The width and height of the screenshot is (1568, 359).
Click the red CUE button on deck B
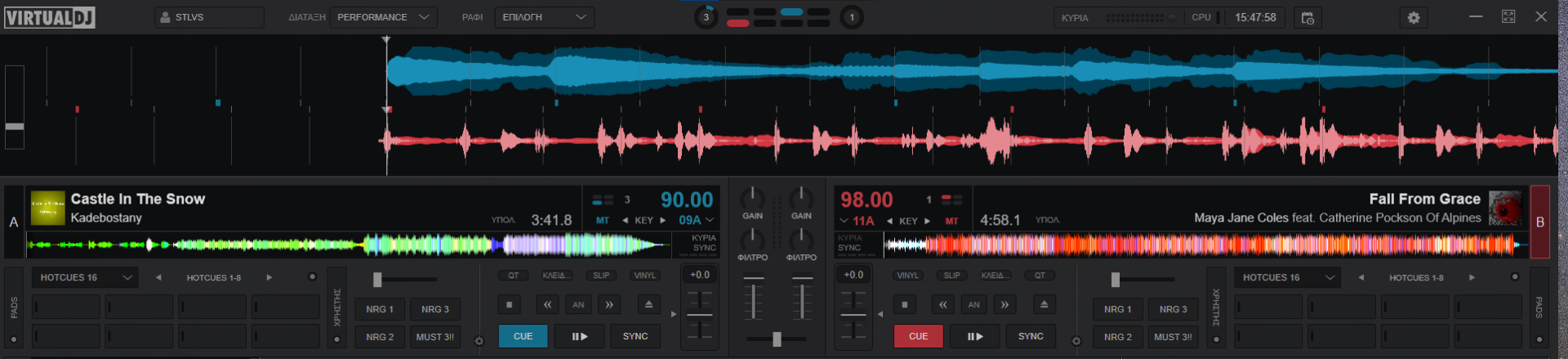918,336
